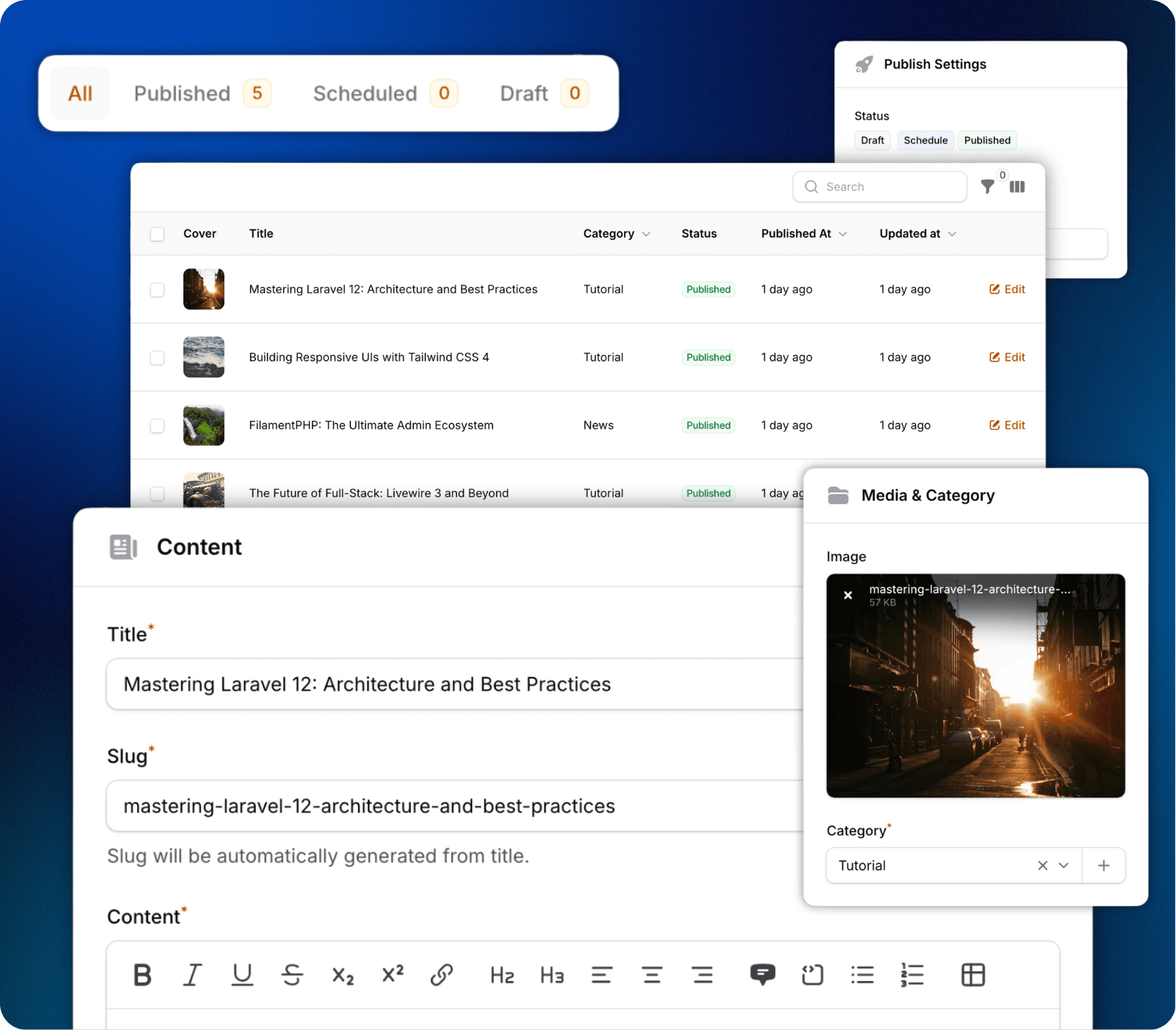The image size is (1176, 1030).
Task: Switch to the Scheduled tab
Action: (x=385, y=93)
